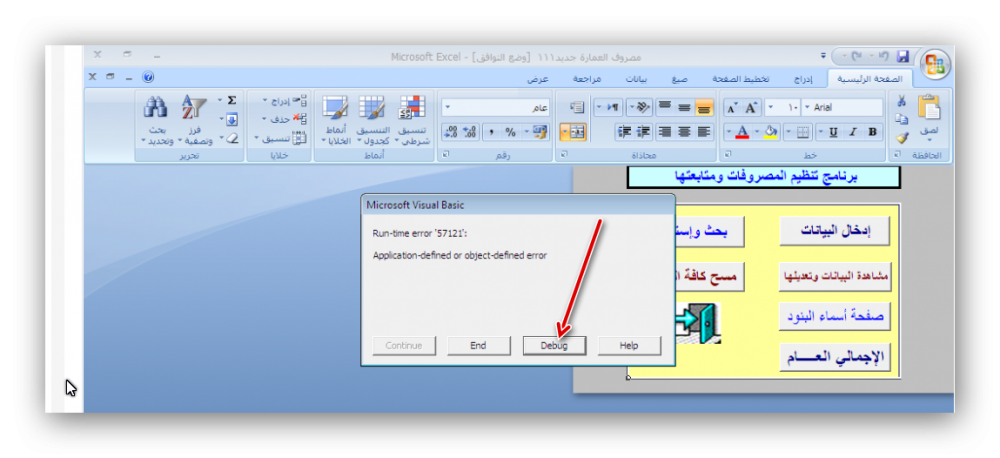Select the Format Painter brush icon
Image resolution: width=1000 pixels, height=458 pixels.
[x=901, y=137]
